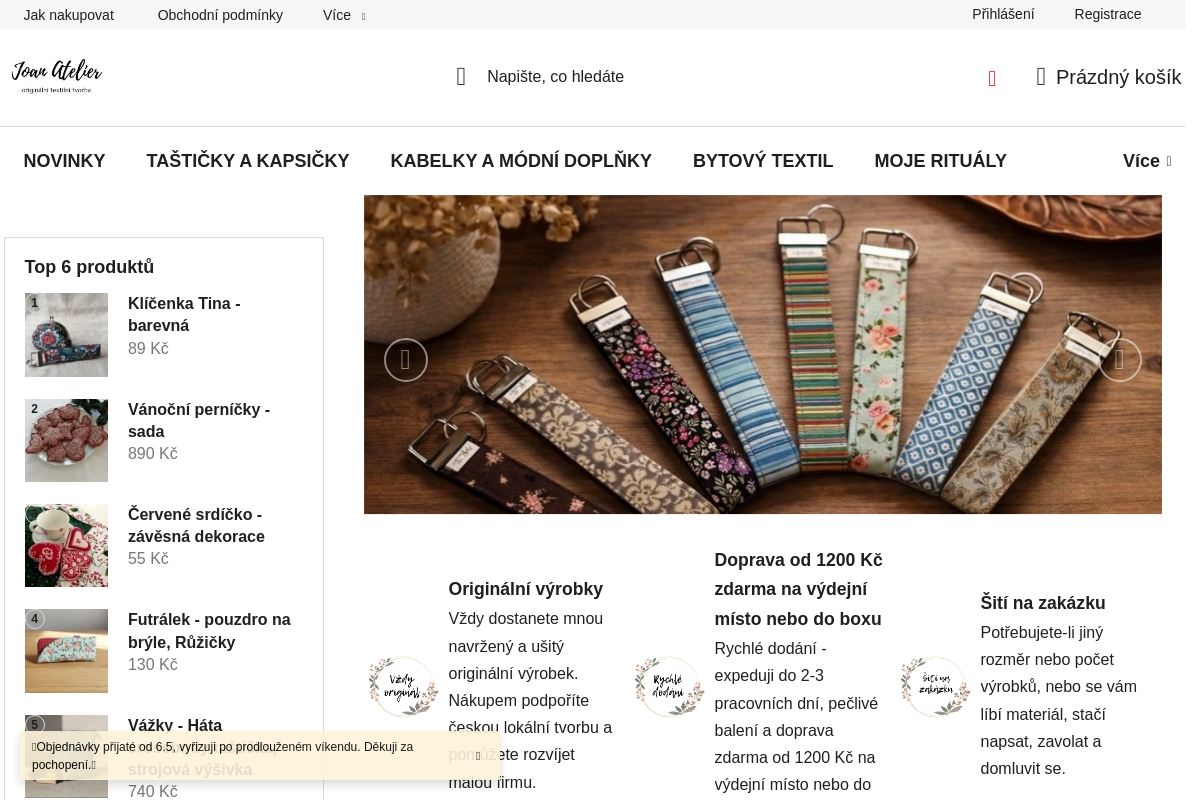Open 'Červené srdíčko - závěsná dekorace' link
Viewport: 1200px width, 800px height.
click(x=196, y=525)
